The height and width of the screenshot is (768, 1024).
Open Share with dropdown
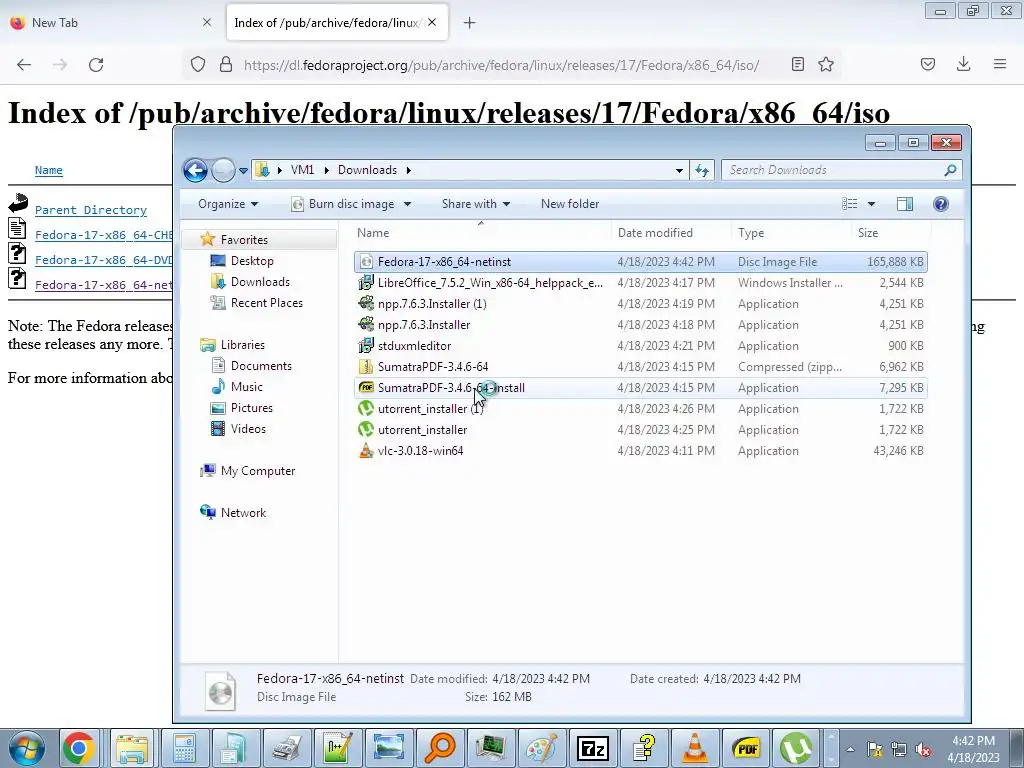coord(475,204)
